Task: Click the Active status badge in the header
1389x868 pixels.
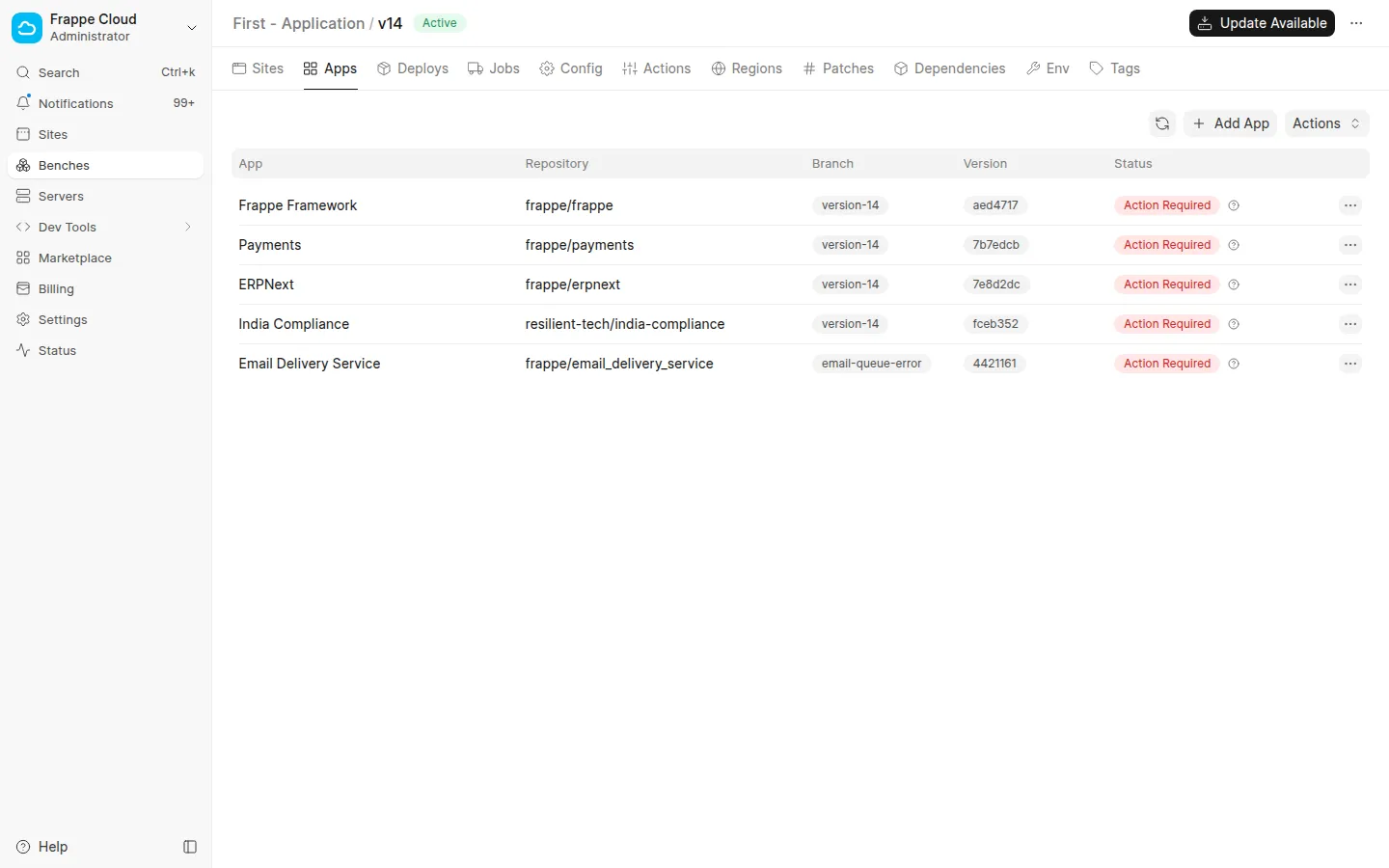Action: click(x=440, y=23)
